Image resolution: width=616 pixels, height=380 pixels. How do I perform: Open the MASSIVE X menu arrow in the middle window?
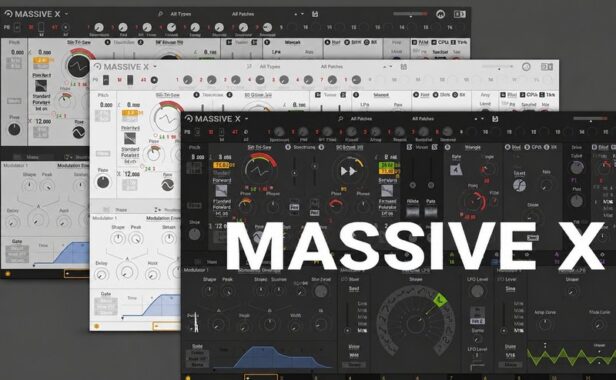pos(155,67)
